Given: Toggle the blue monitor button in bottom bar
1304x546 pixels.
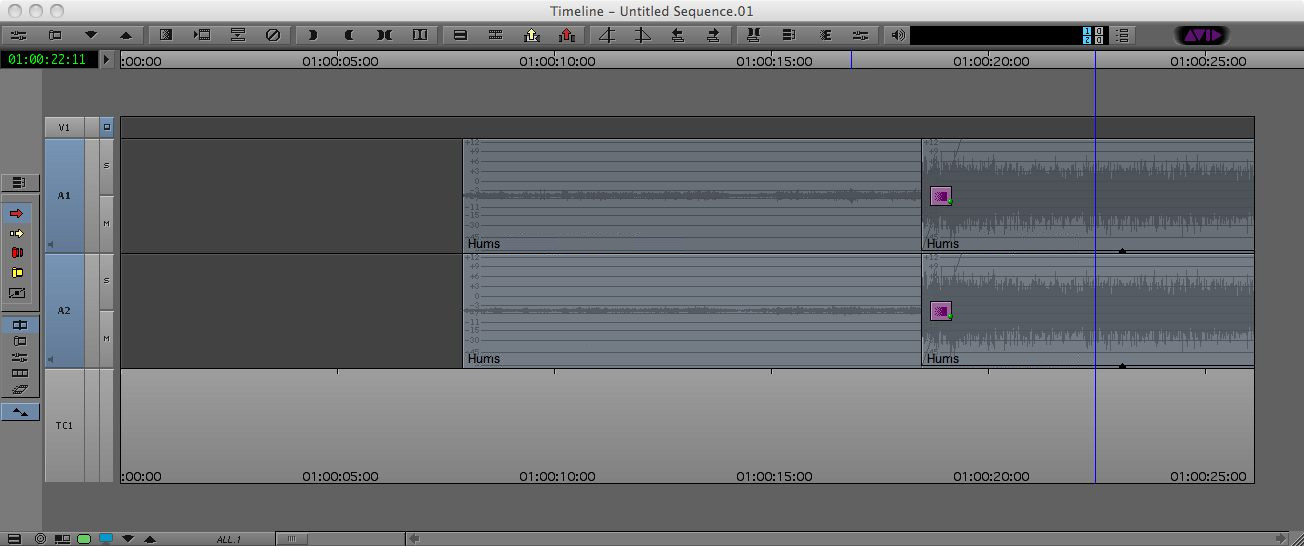Looking at the screenshot, I should coord(105,539).
